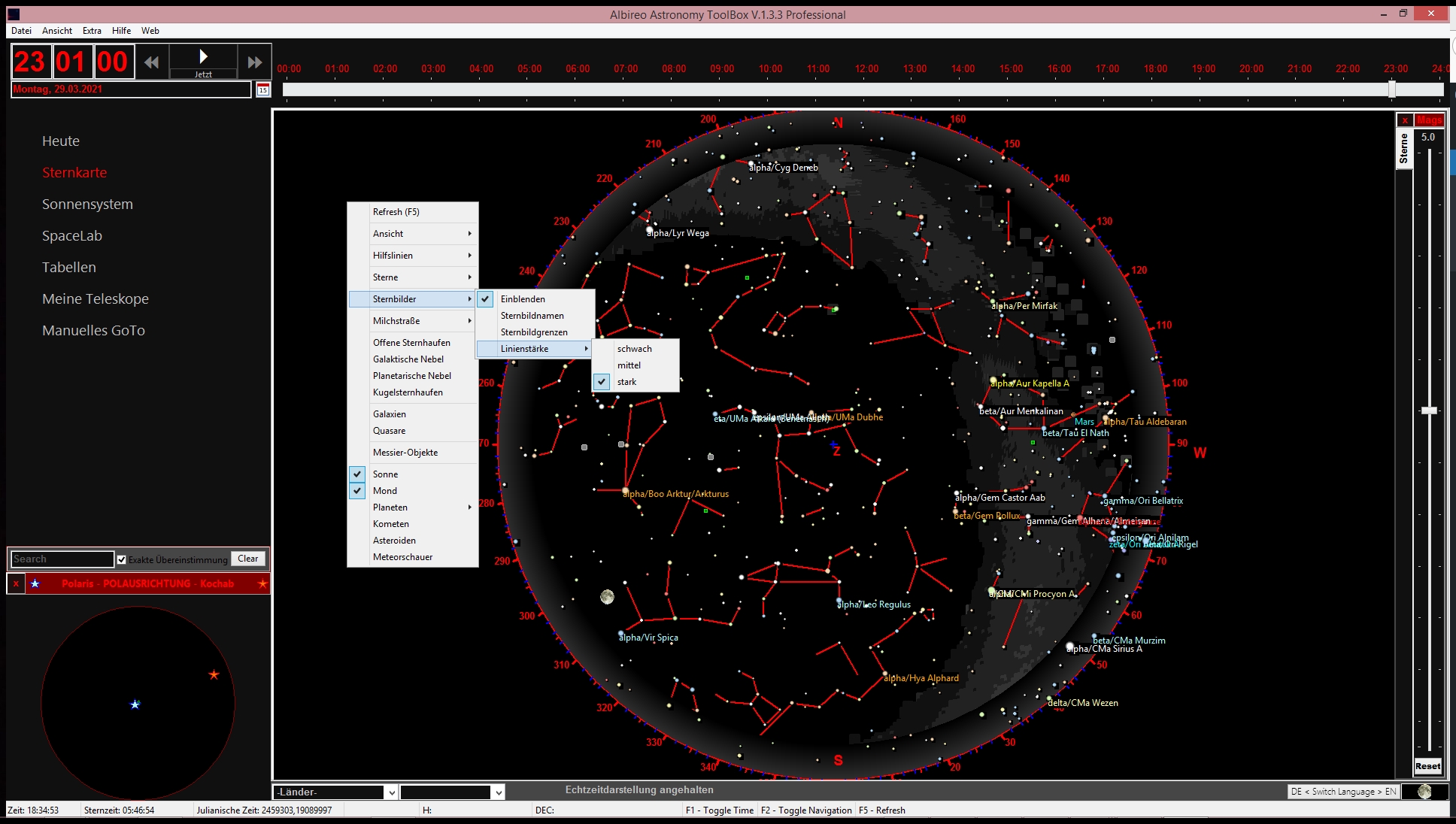1456x824 pixels.
Task: Select line strength schwach
Action: [x=635, y=349]
